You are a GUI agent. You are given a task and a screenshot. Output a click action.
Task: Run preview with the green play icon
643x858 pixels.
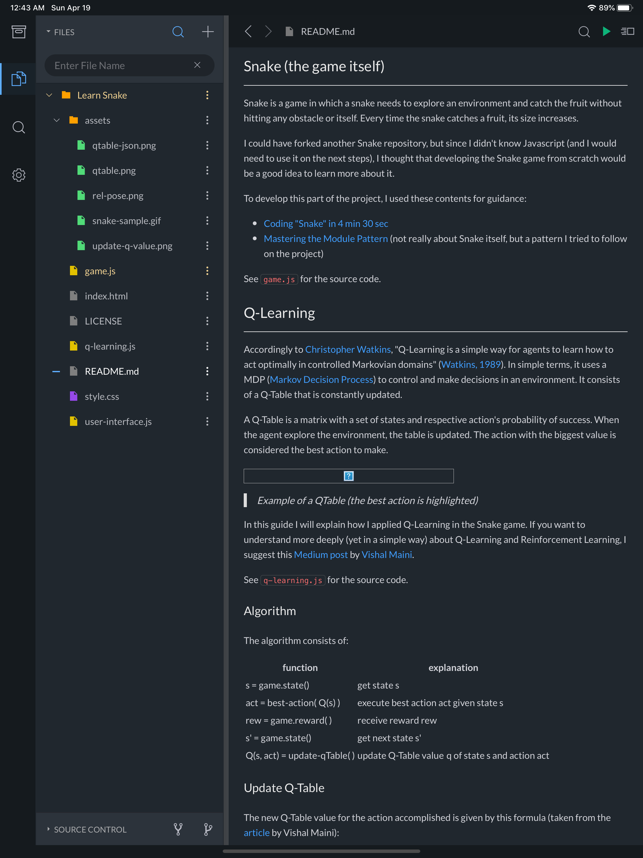pos(606,32)
